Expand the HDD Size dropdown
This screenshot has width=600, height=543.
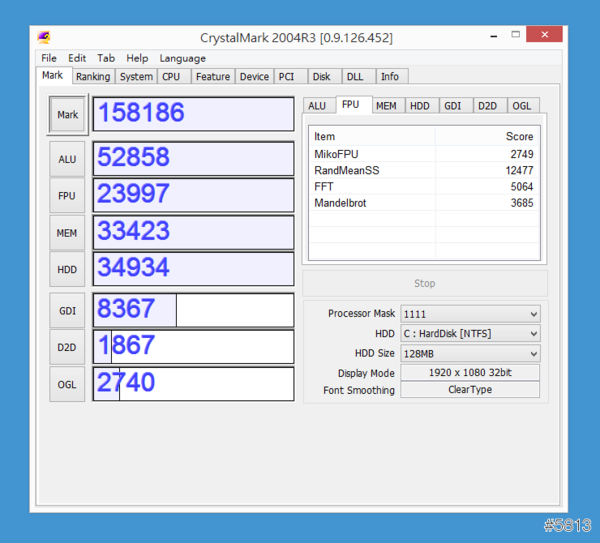click(470, 354)
